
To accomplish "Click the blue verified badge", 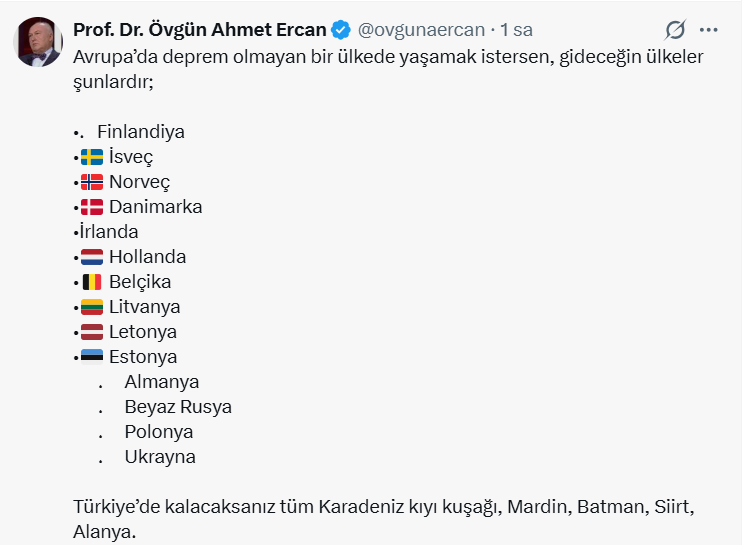I will [x=341, y=30].
